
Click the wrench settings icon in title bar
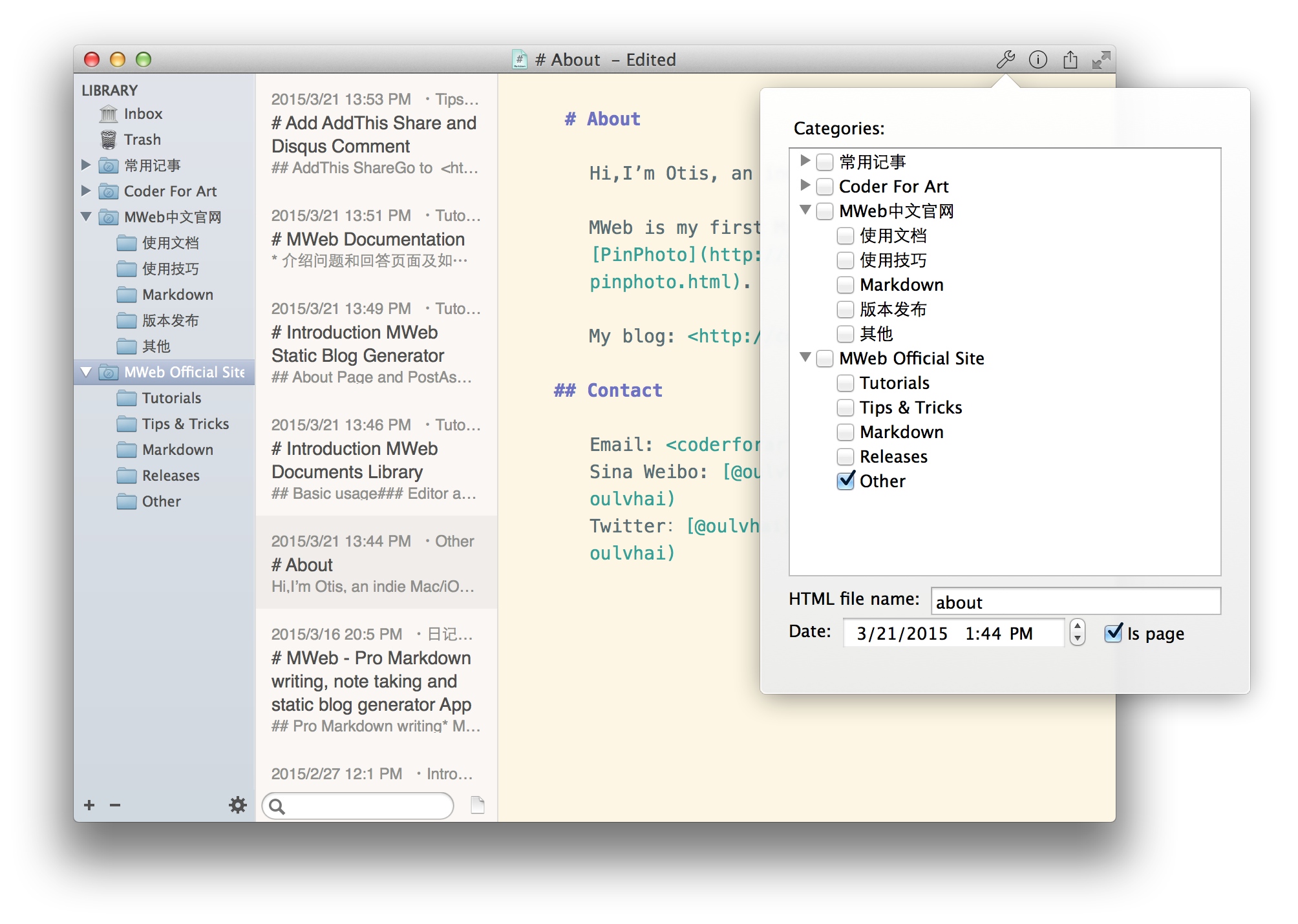click(1005, 60)
